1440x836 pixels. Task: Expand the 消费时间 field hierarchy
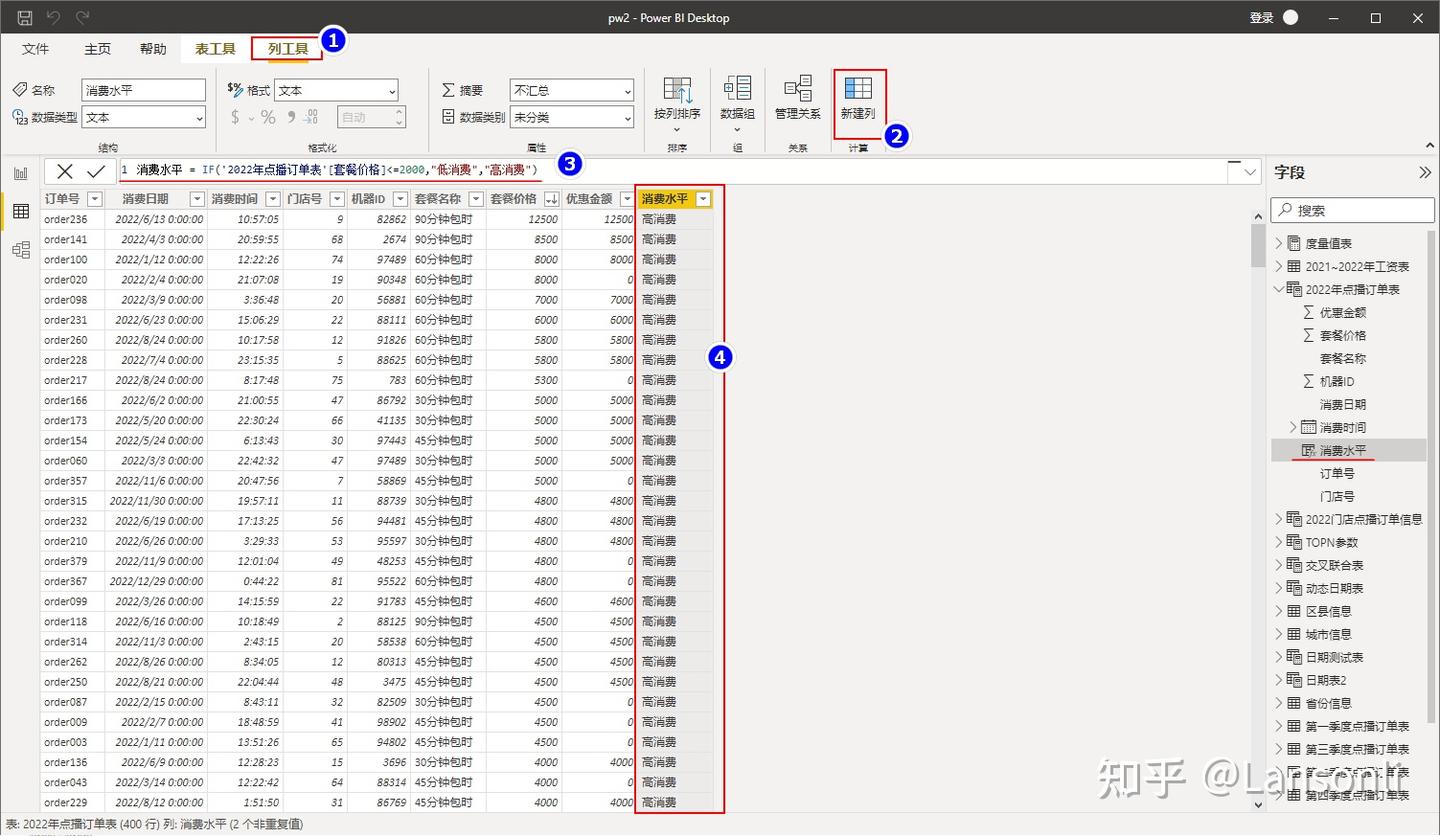pyautogui.click(x=1293, y=427)
